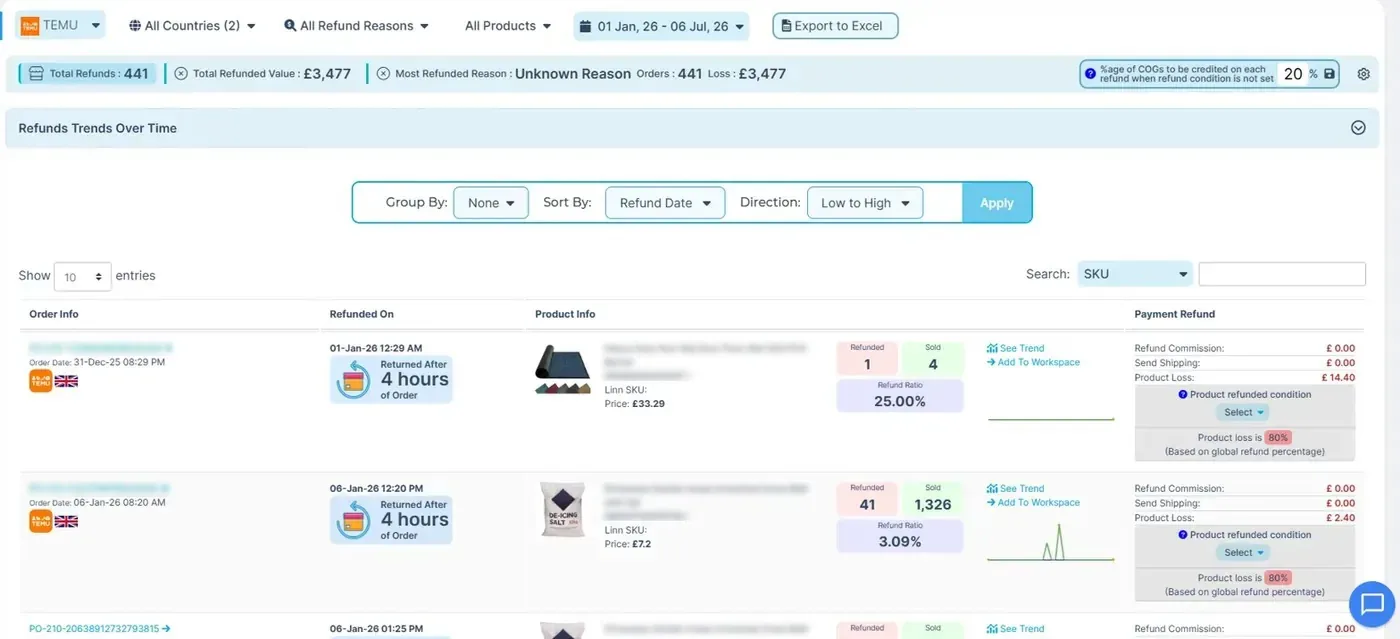1400x639 pixels.
Task: Click help icon by refunded condition, £2.40 row
Action: click(x=1184, y=534)
